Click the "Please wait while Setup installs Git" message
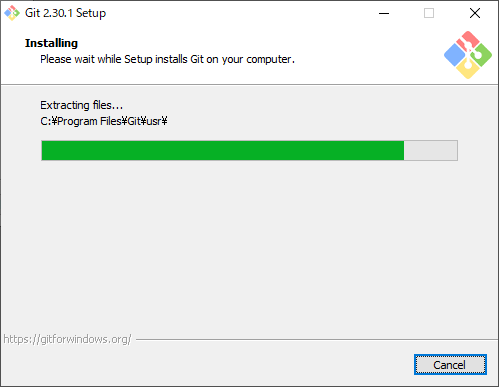499x387 pixels. tap(167, 59)
